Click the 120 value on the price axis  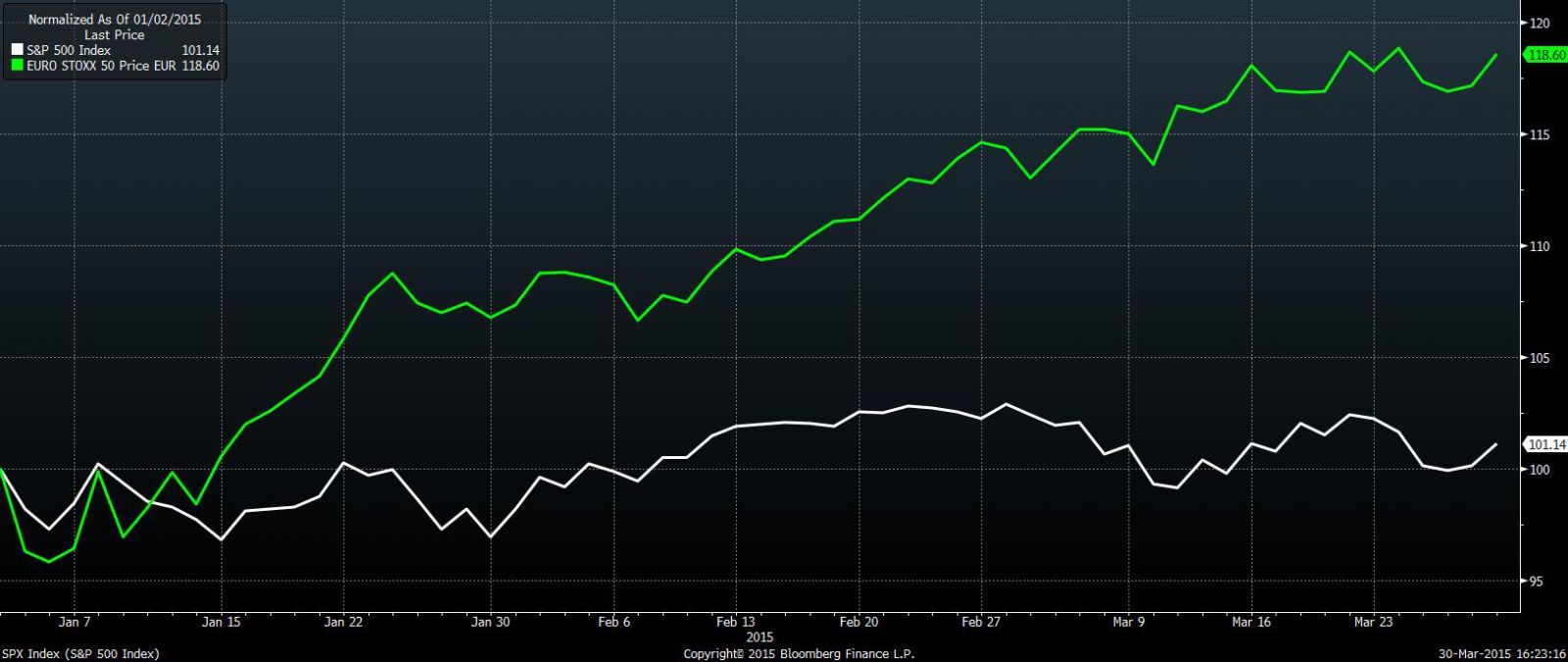click(1540, 23)
